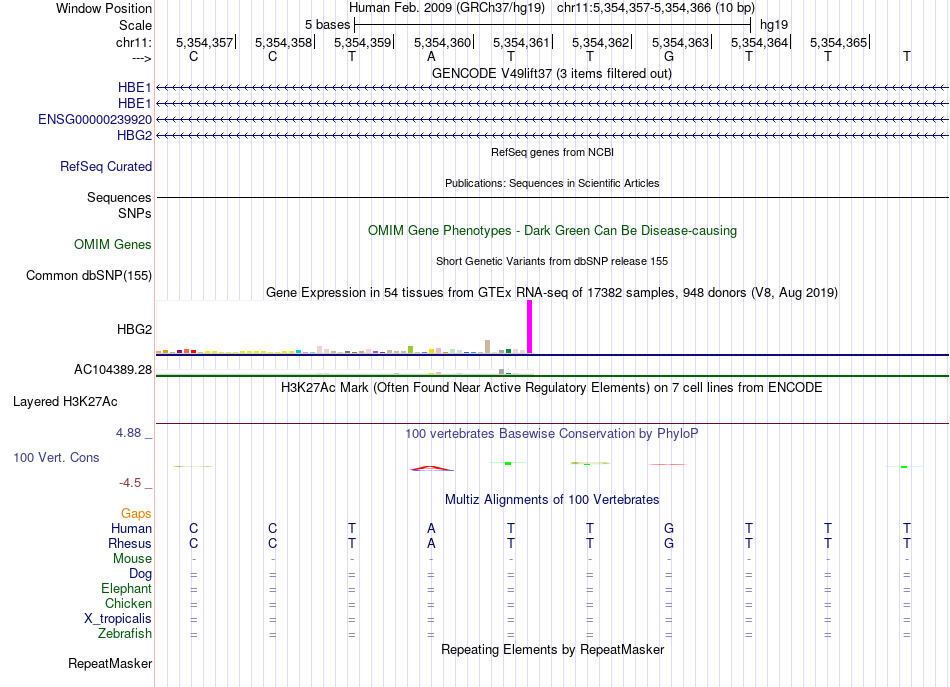Select the Human alignment row label
The image size is (950, 687).
[131, 528]
